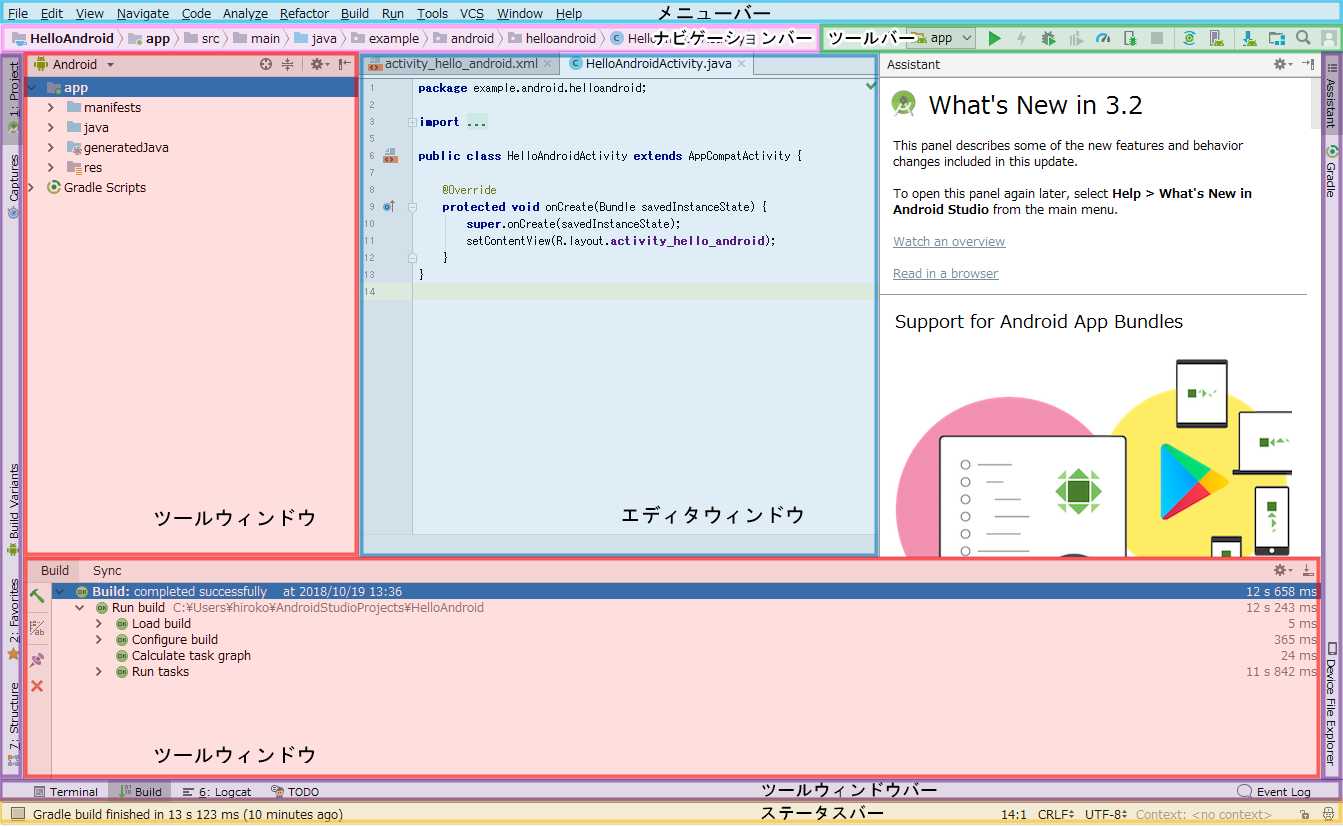
Task: Toggle the Build Variants side tab
Action: click(x=14, y=509)
